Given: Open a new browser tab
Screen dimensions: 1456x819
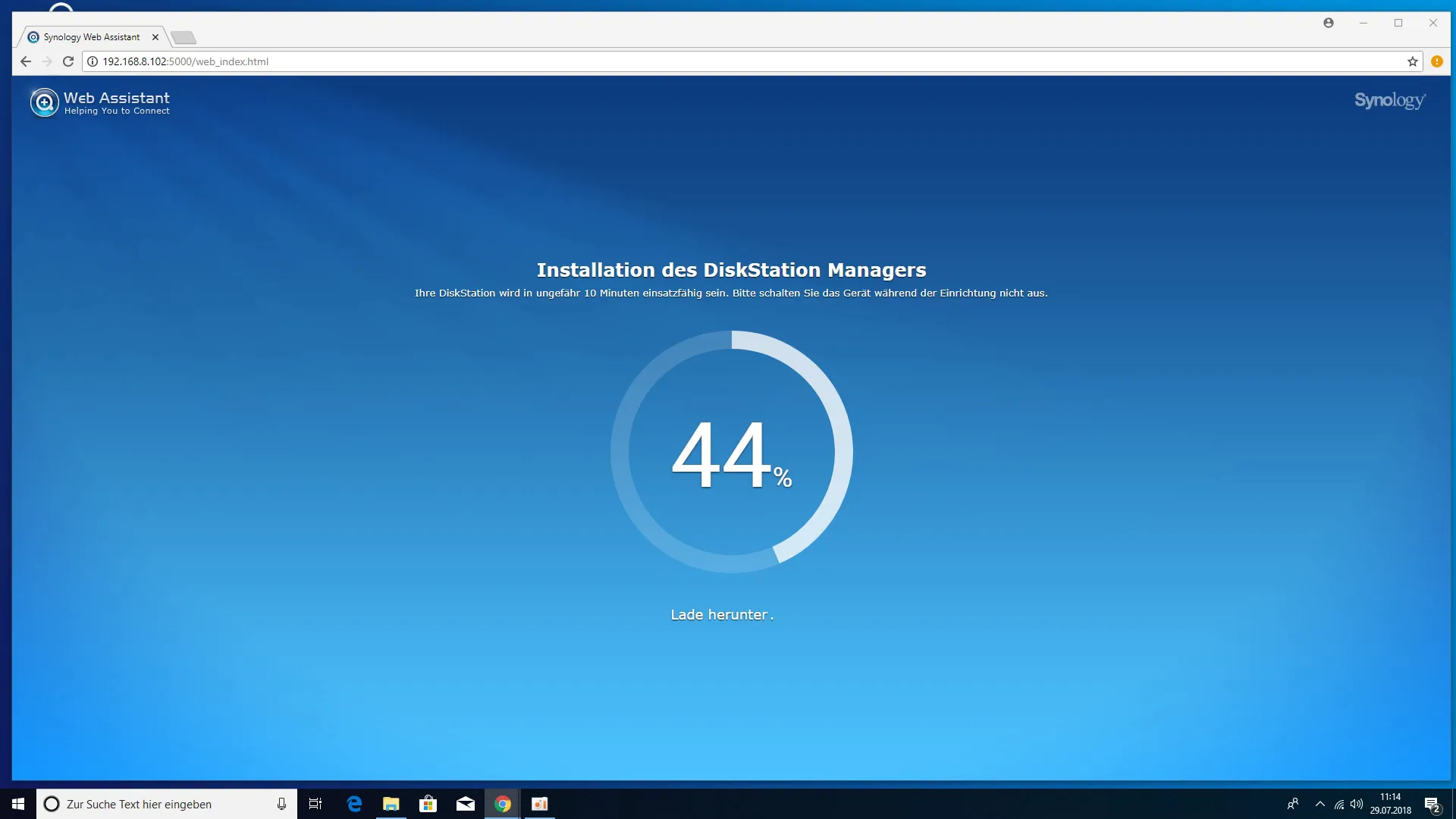Looking at the screenshot, I should click(x=184, y=37).
